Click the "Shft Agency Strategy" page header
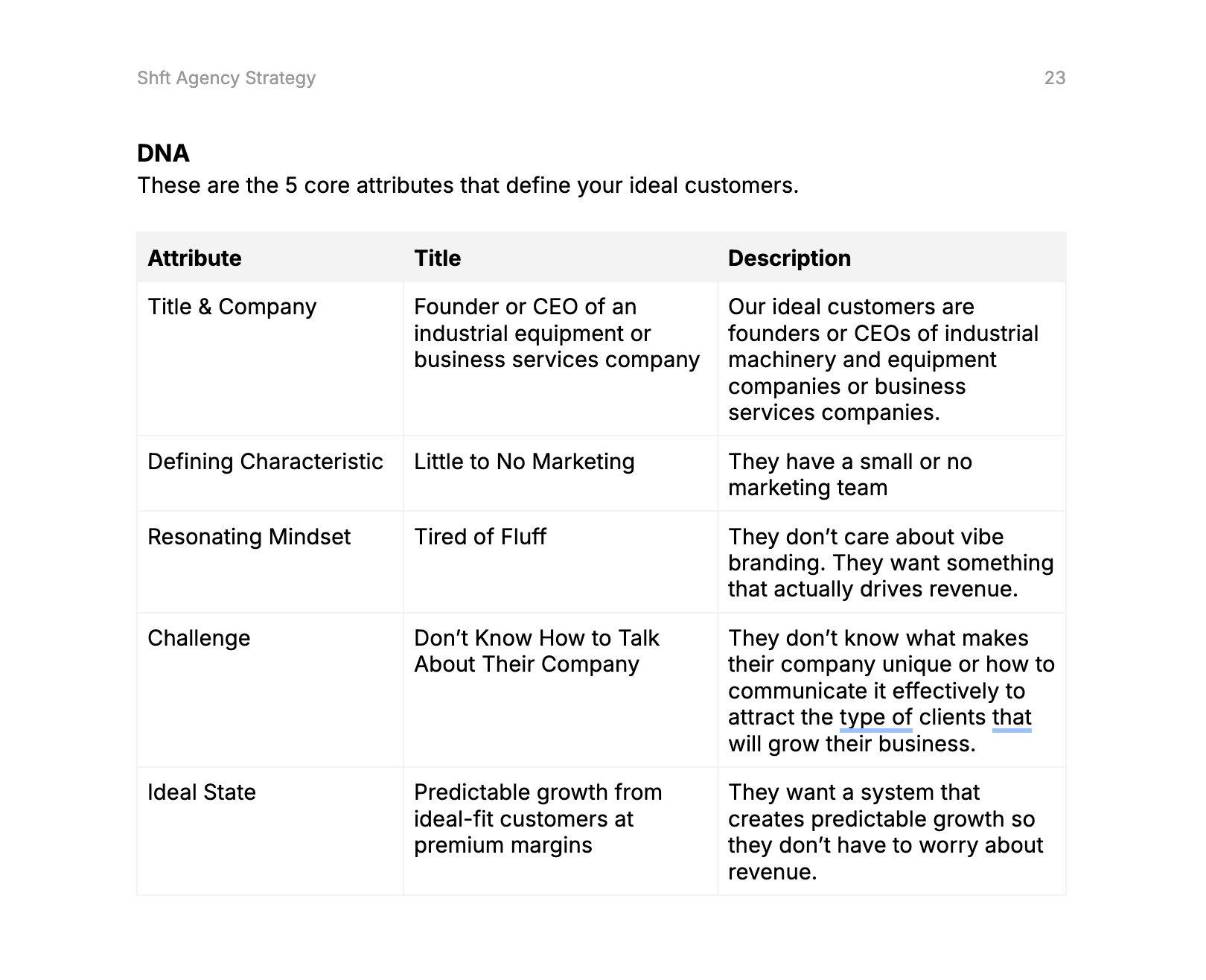This screenshot has height=980, width=1206. point(226,78)
